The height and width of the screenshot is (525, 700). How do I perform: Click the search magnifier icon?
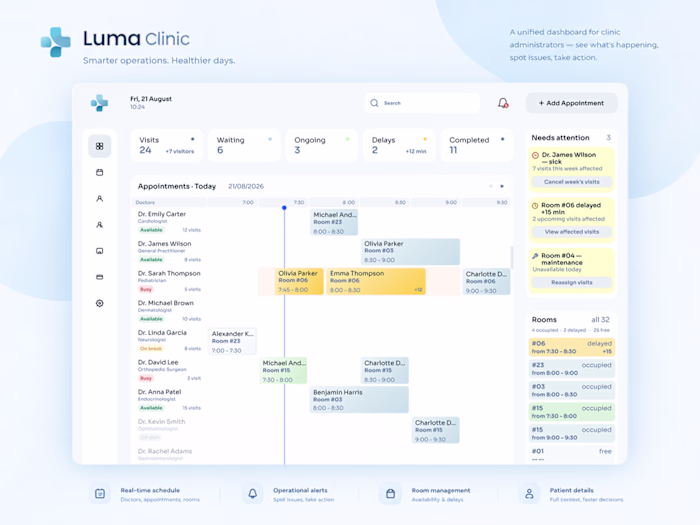click(374, 103)
